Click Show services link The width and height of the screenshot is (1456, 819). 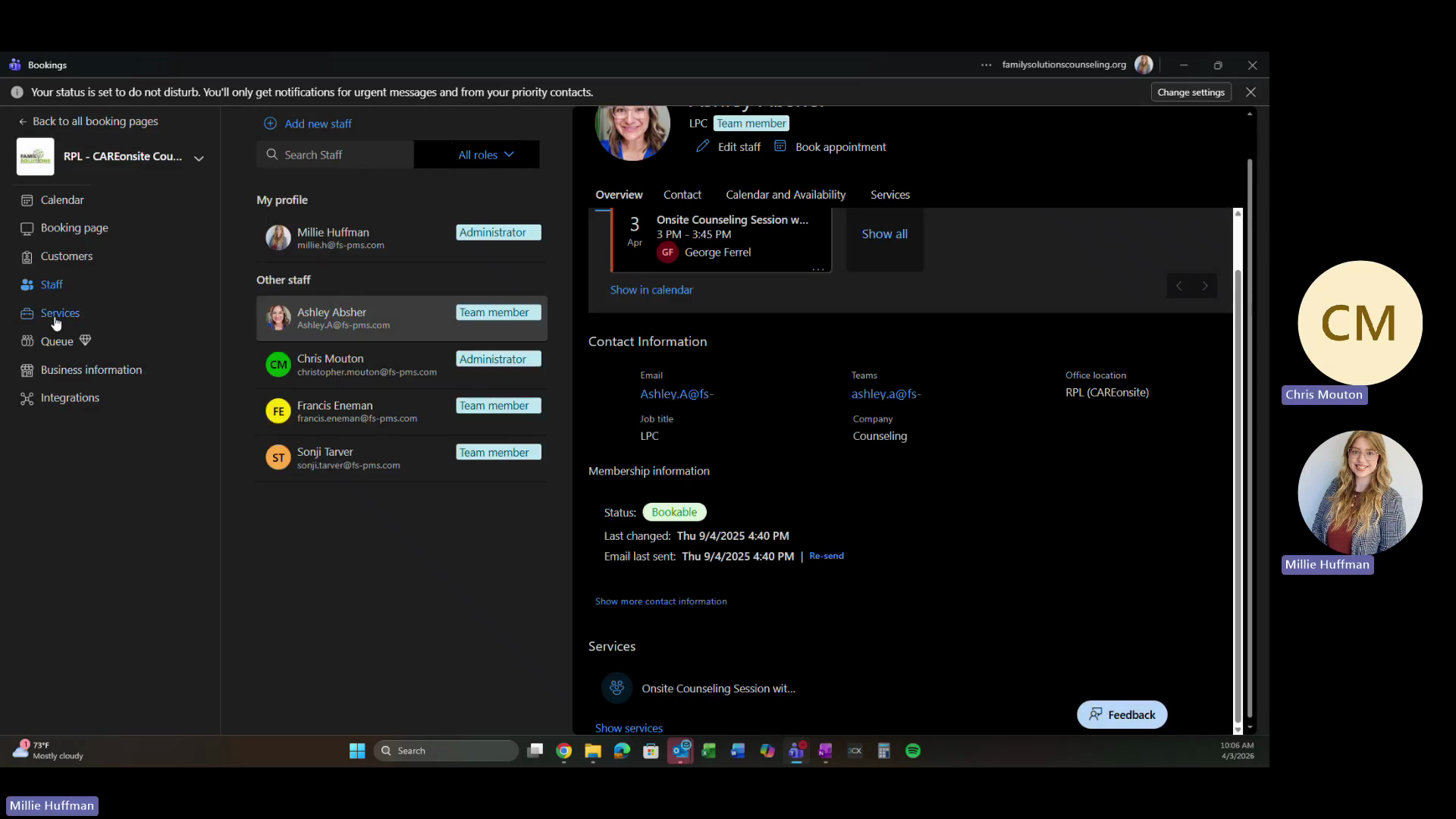point(629,728)
